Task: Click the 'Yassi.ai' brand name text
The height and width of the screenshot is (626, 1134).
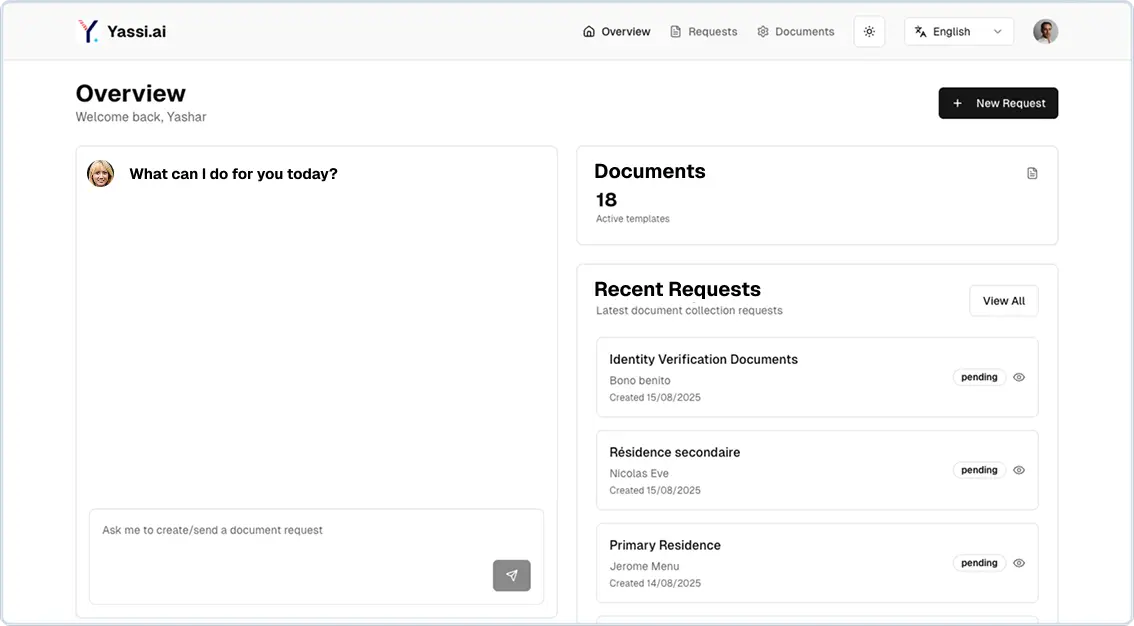Action: 137,31
